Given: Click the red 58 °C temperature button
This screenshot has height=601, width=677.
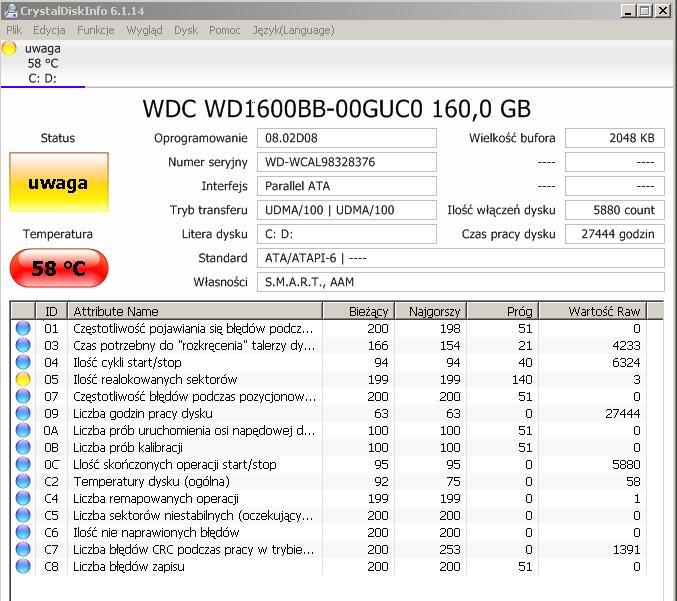Looking at the screenshot, I should pos(59,268).
